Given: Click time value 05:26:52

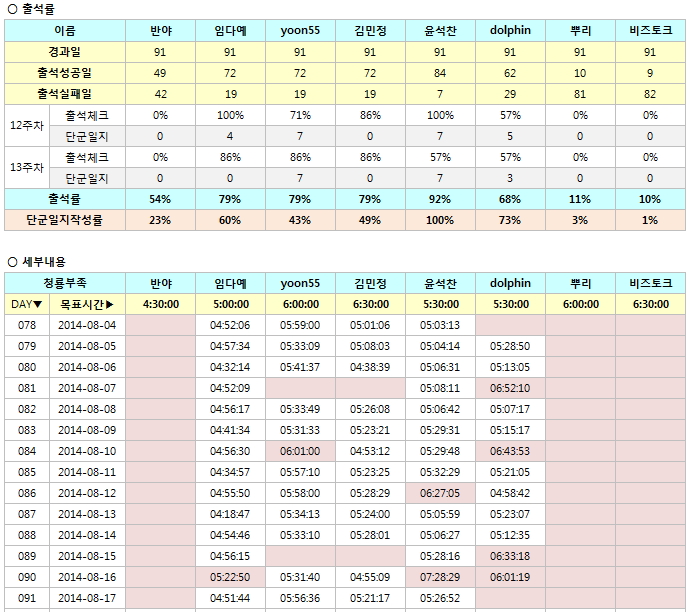Looking at the screenshot, I should pyautogui.click(x=440, y=598).
